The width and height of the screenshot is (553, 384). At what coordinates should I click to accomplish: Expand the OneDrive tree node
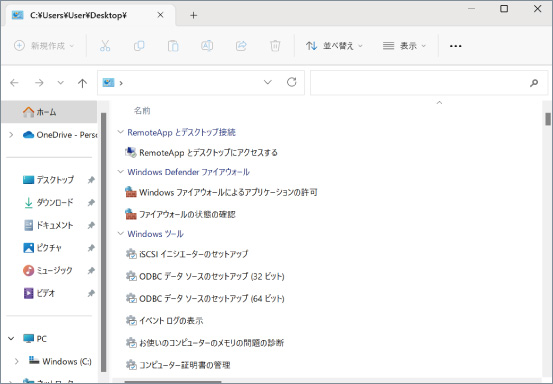coord(11,135)
